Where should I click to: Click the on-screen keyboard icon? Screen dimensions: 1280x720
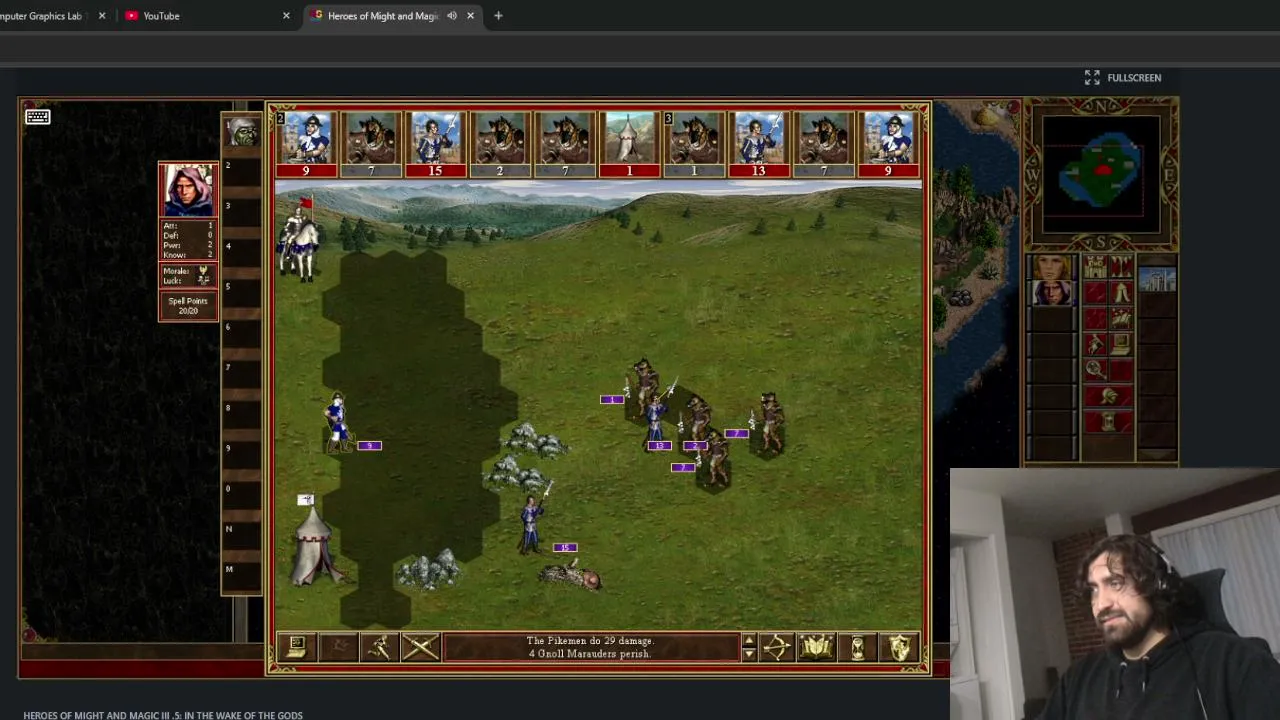pyautogui.click(x=38, y=117)
